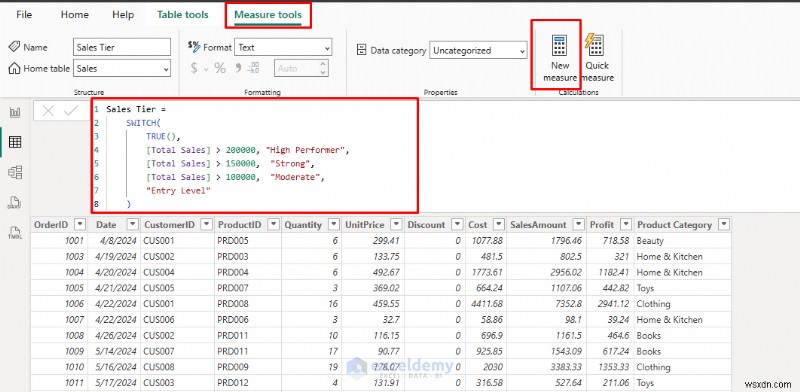Click the CustomerID cell CUS004
Screen dimensions: 800x392
(x=178, y=272)
